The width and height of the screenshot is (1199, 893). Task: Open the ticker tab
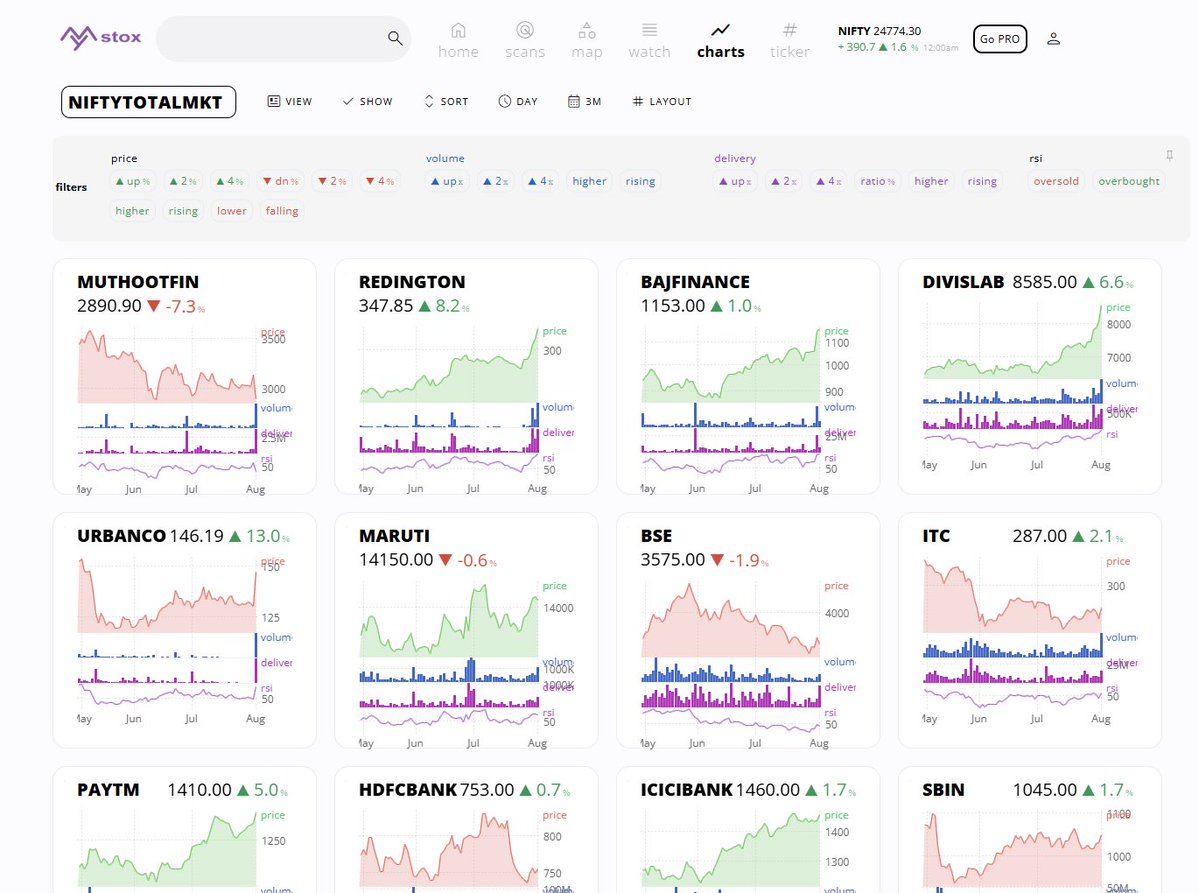pyautogui.click(x=789, y=41)
